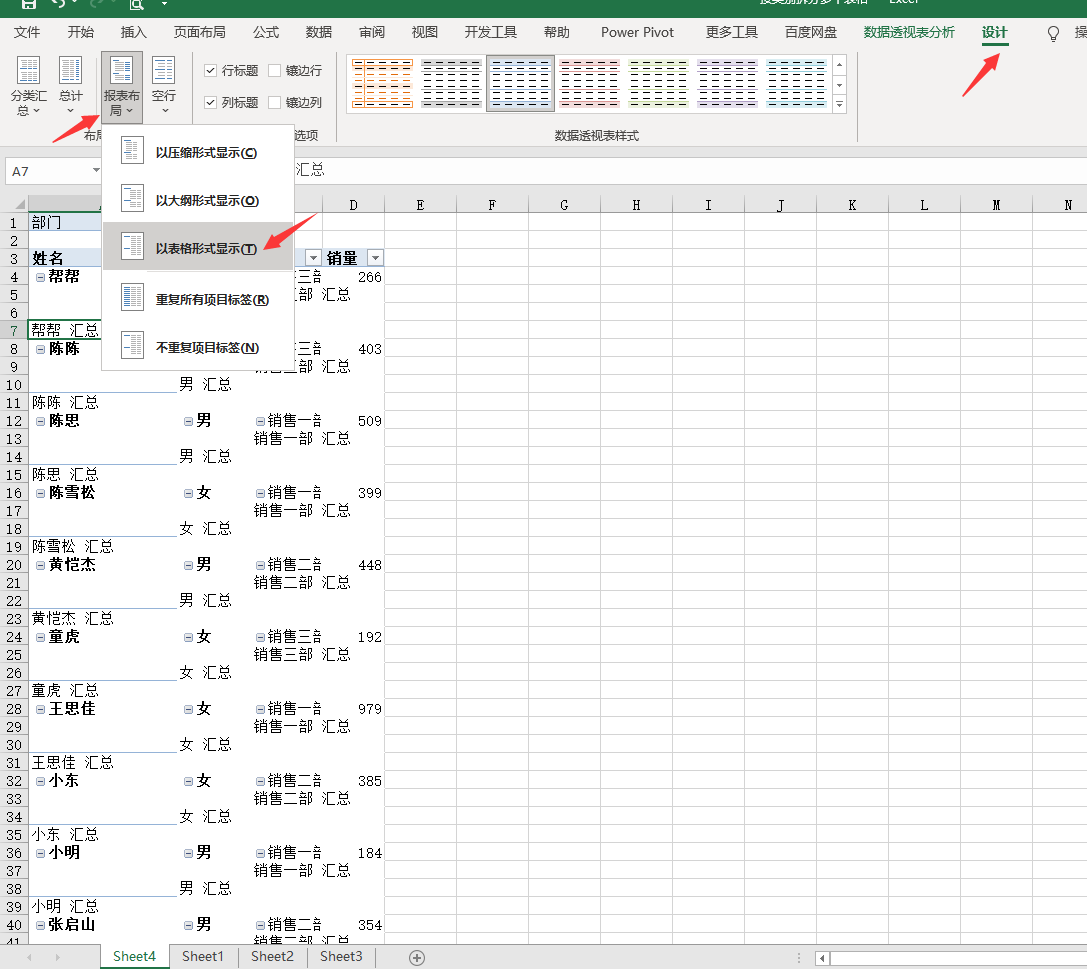Choose 以压缩形式显示 from layout menu
This screenshot has height=969, width=1087.
pyautogui.click(x=198, y=152)
